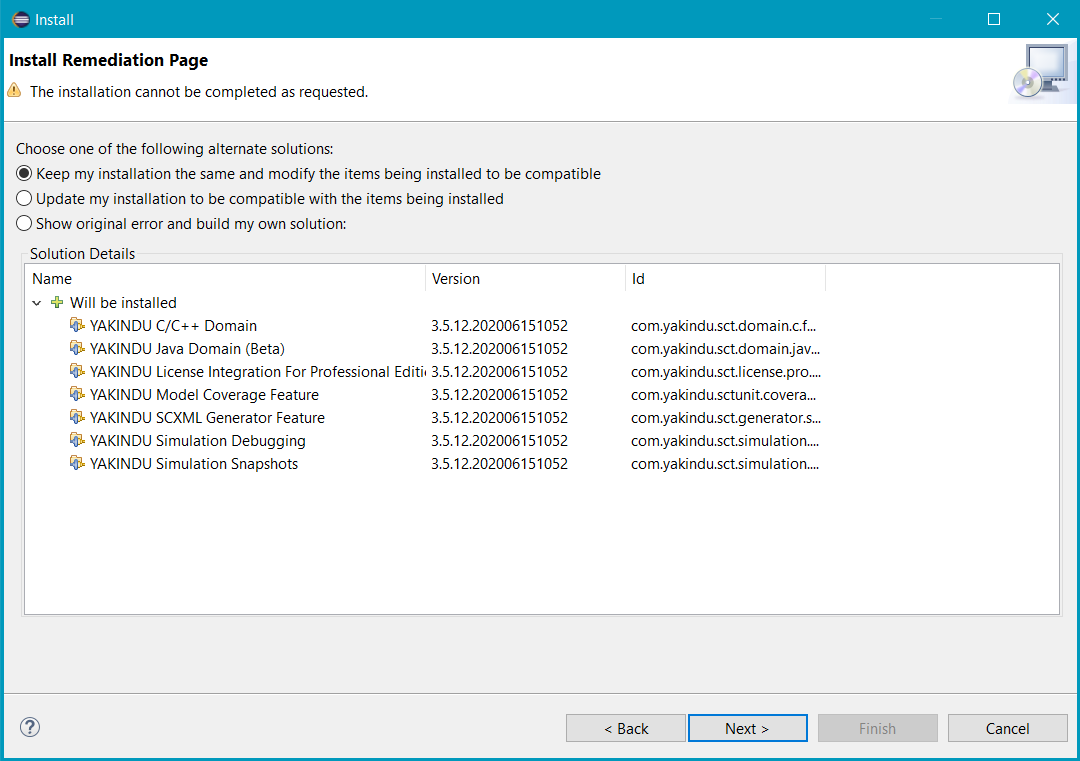Click the icon next to YAKINDU Java Domain (Beta)
The image size is (1080, 761).
coord(77,348)
